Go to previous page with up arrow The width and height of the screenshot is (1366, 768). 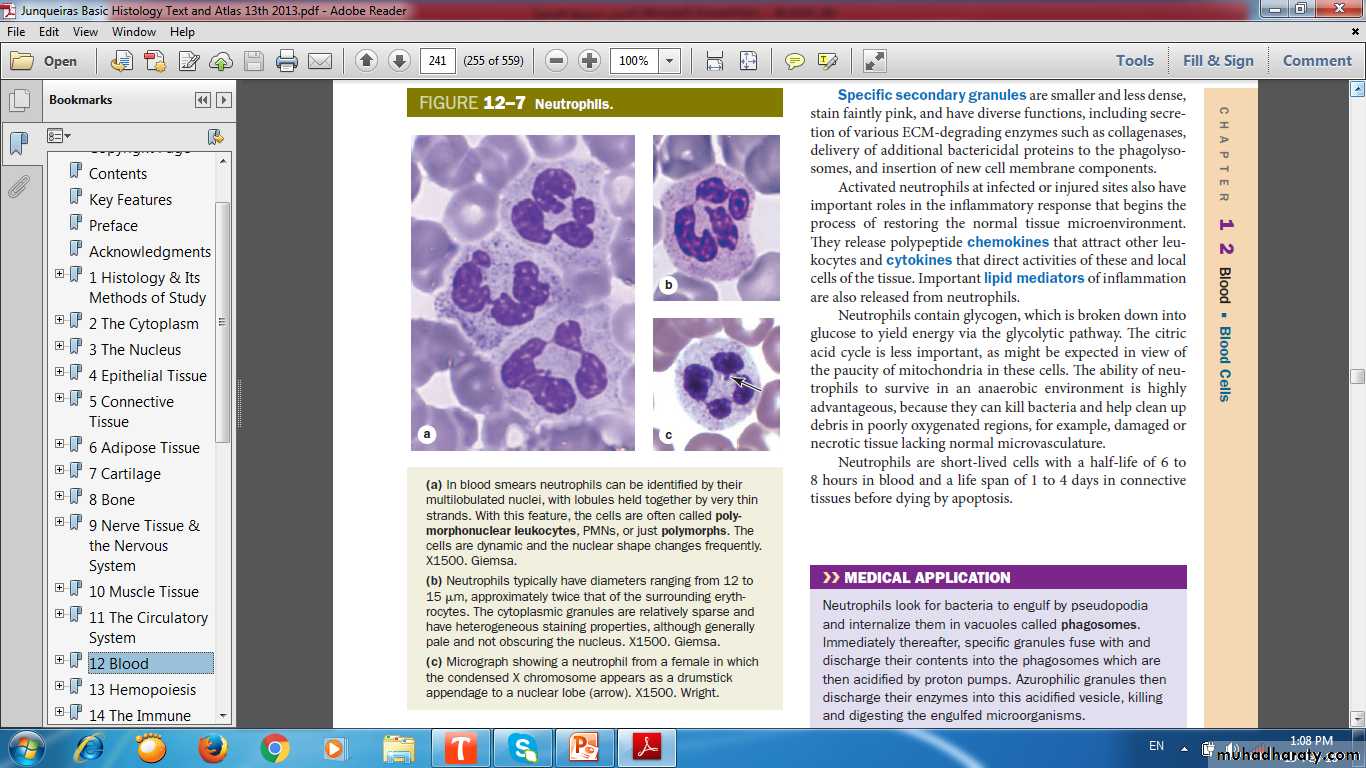pyautogui.click(x=366, y=61)
